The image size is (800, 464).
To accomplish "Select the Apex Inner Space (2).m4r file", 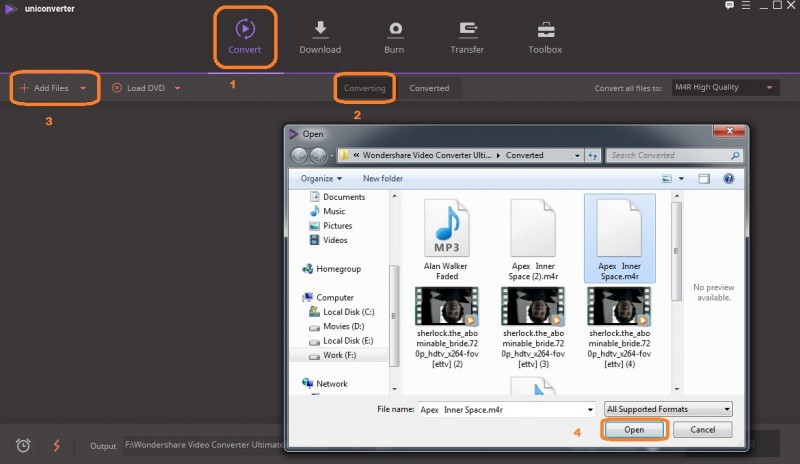I will [x=533, y=239].
